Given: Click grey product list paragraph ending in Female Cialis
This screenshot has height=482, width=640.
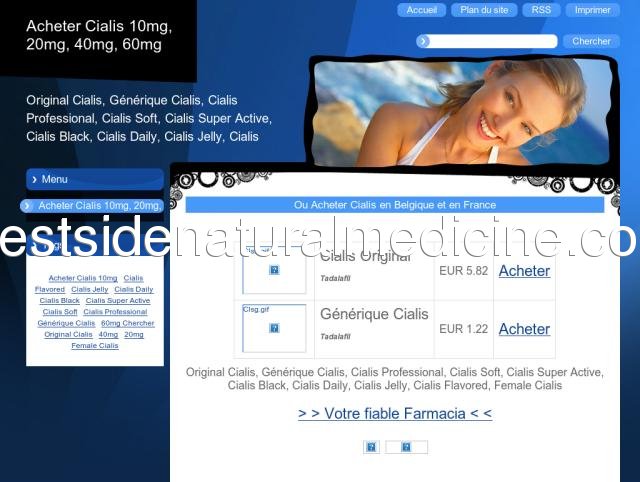Looking at the screenshot, I should (395, 379).
